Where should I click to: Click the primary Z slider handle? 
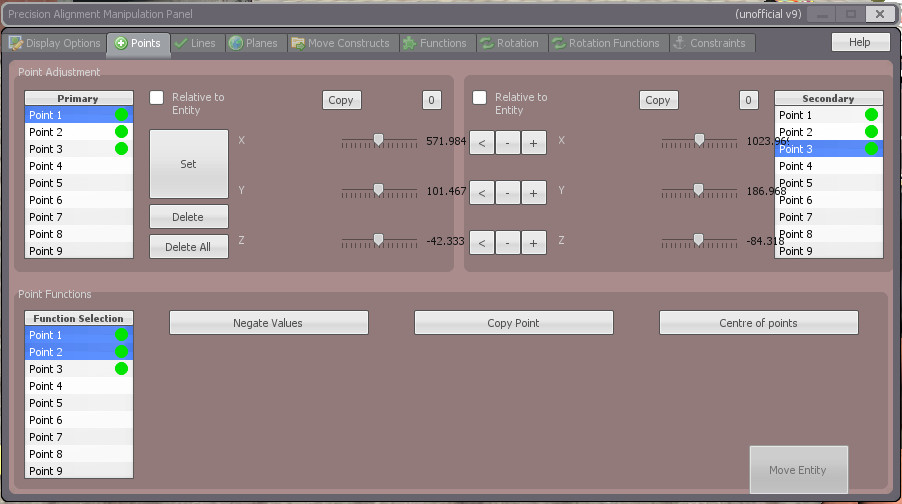coord(378,240)
